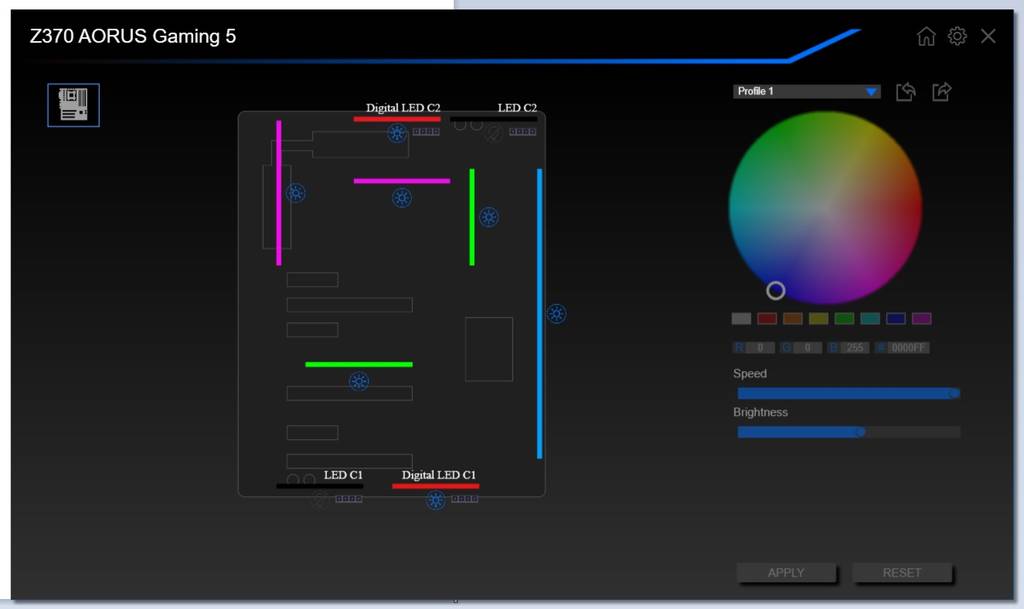
Task: Select red strip under Digital LED C2
Action: tap(396, 119)
